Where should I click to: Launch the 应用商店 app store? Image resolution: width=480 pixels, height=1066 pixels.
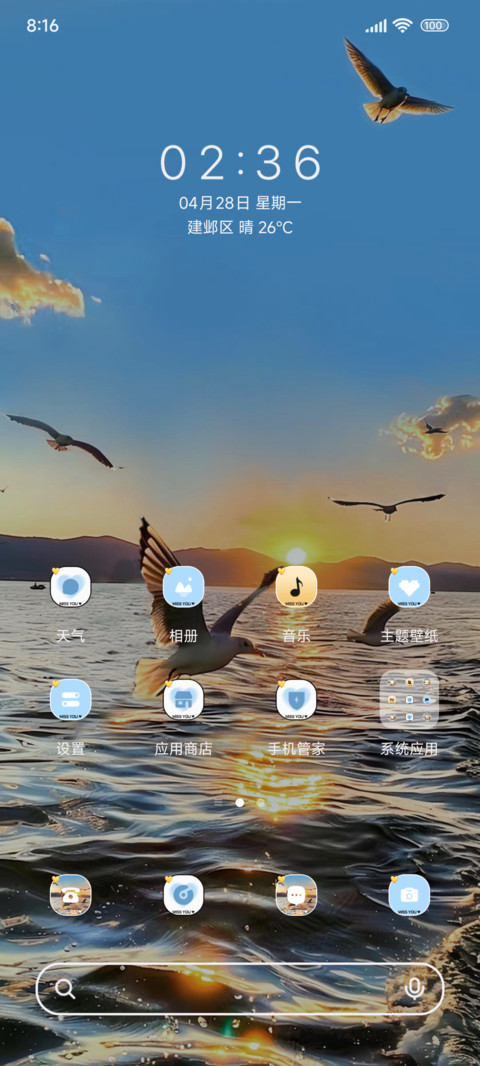184,700
